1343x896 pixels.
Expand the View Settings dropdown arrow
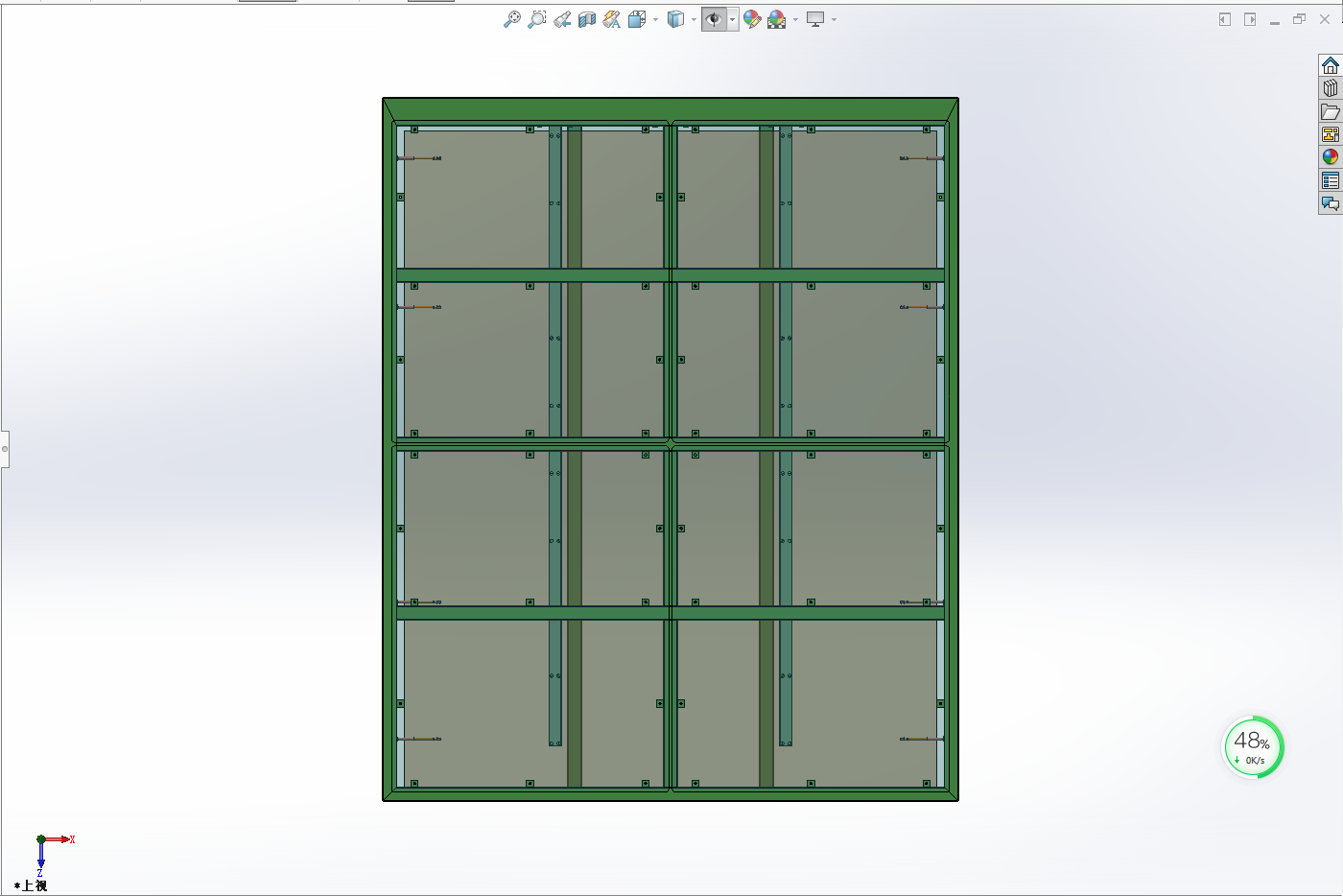835,19
